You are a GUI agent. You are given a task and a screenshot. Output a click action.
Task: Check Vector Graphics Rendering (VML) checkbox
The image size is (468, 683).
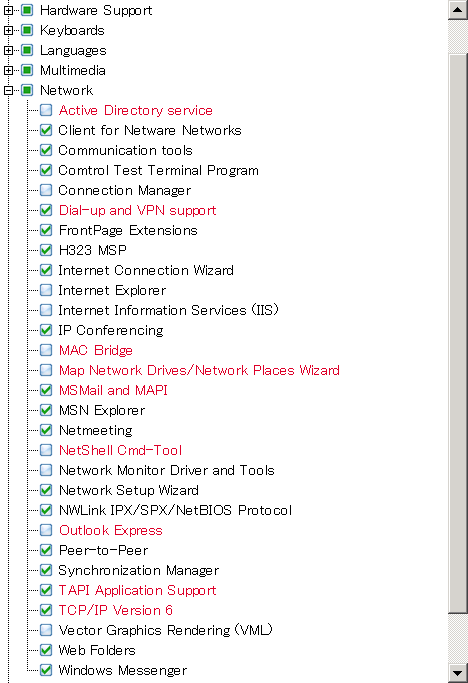46,630
